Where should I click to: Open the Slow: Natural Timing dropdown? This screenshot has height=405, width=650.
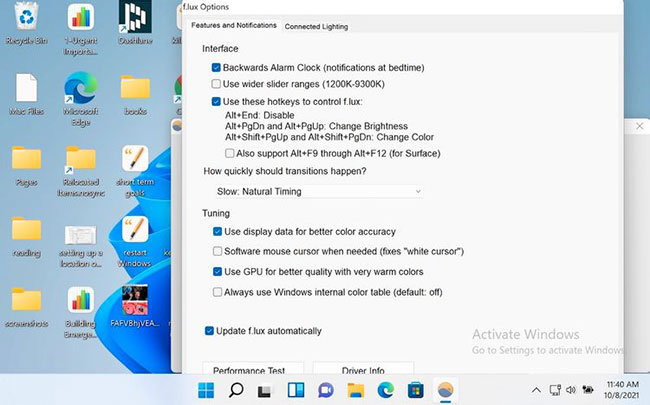[318, 192]
